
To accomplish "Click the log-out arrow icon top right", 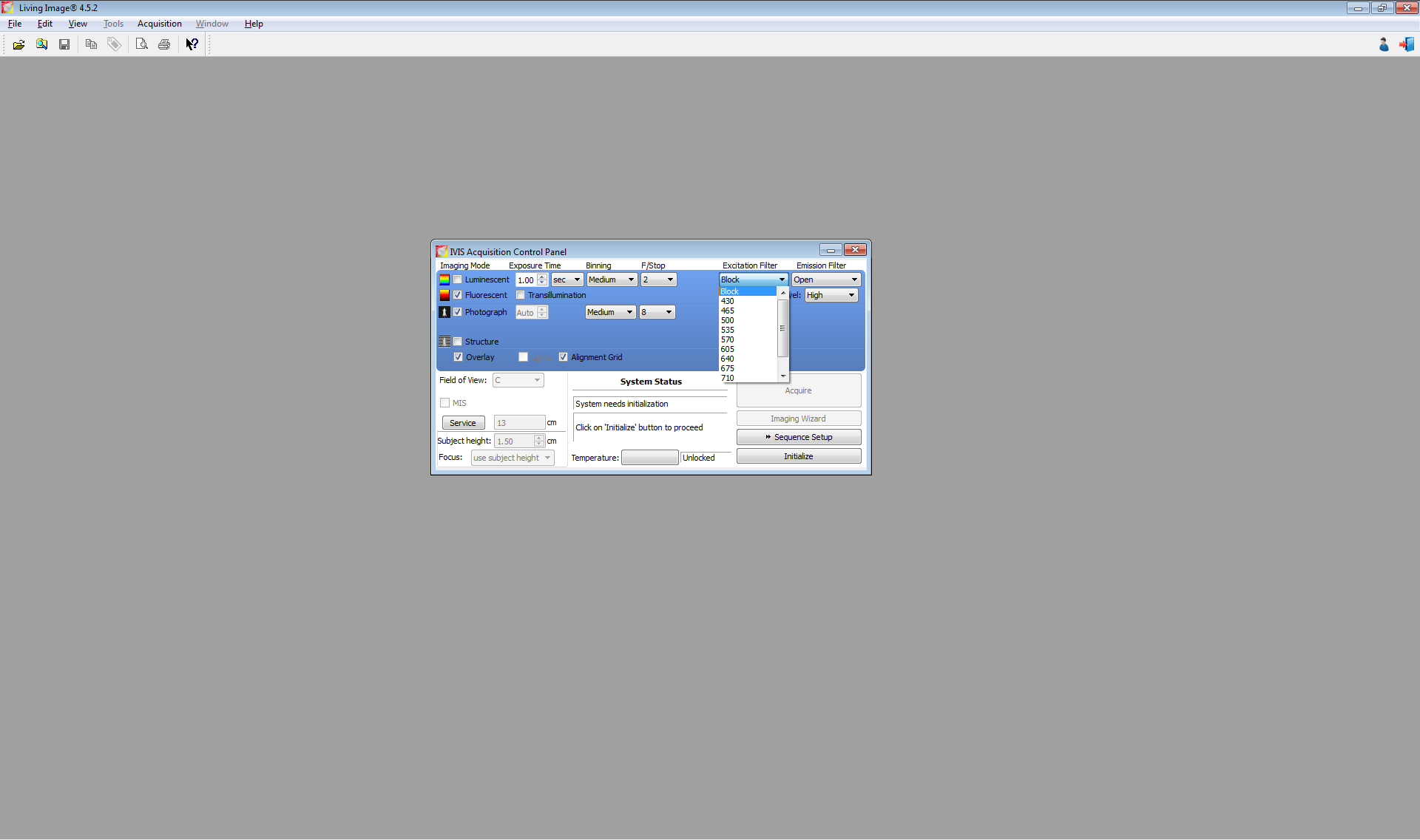I will (1406, 44).
